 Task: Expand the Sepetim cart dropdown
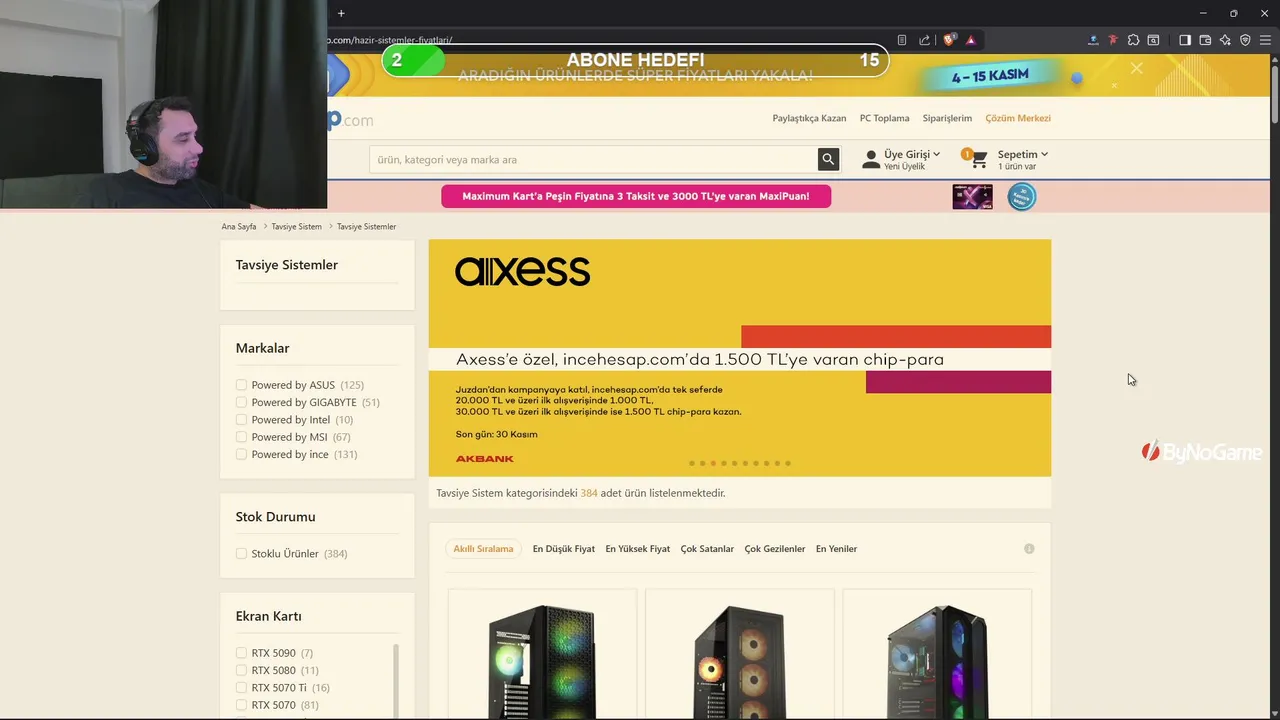(1022, 154)
